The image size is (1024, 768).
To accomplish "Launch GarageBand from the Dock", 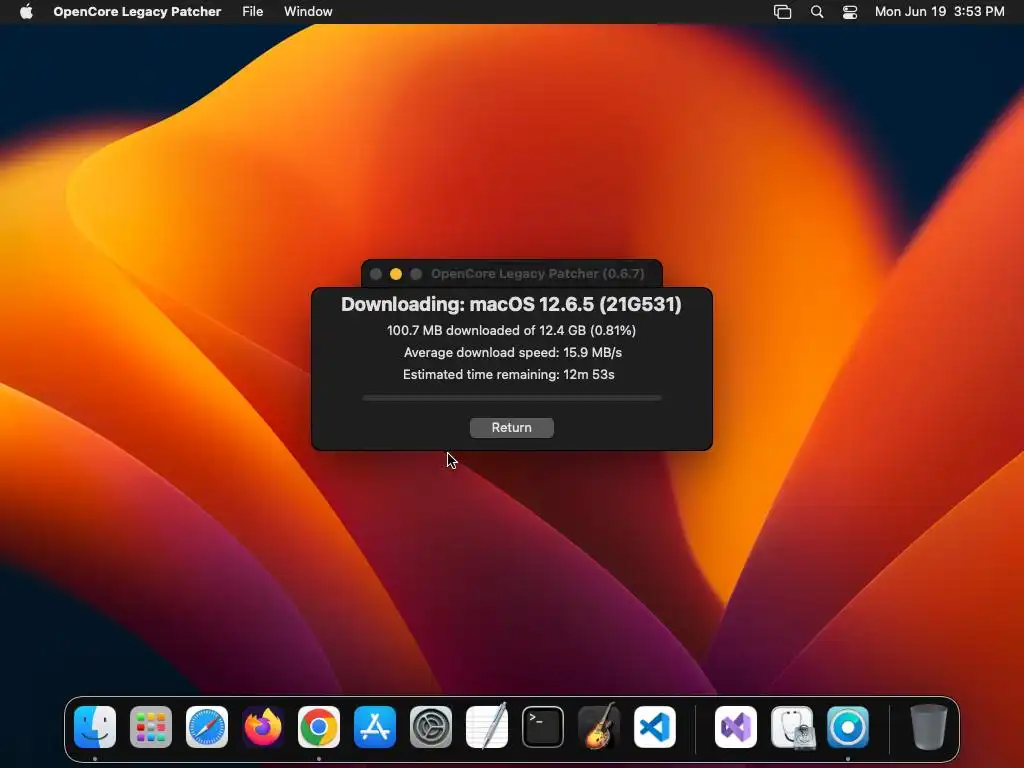I will [599, 726].
